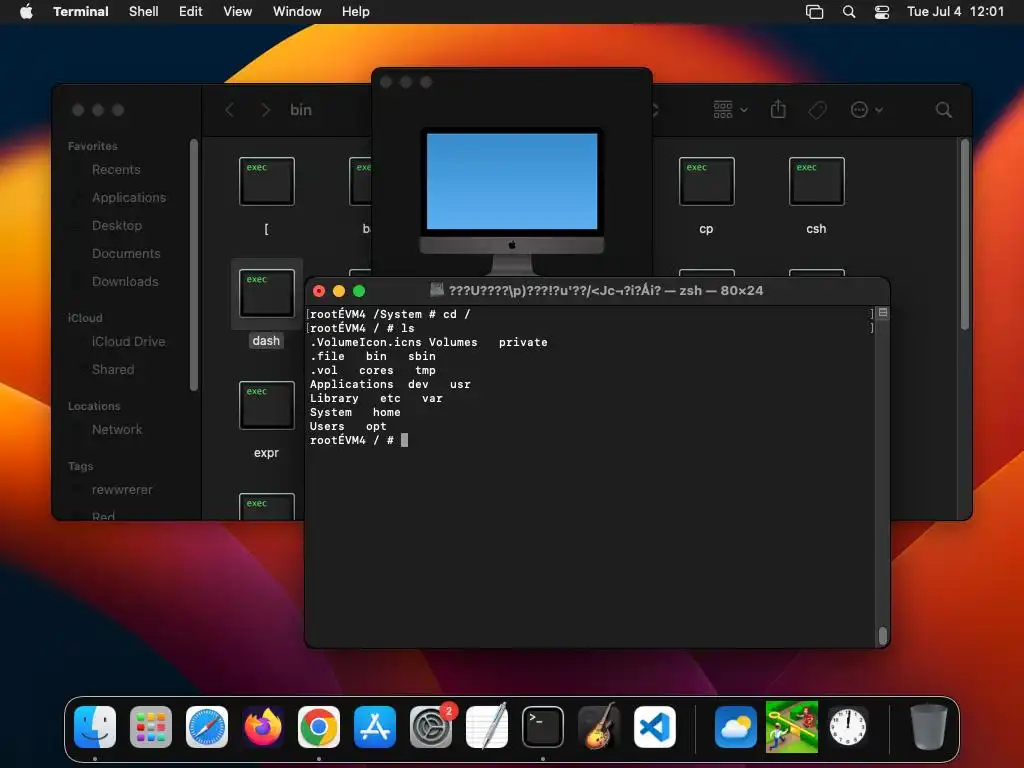Open the Shell menu
This screenshot has width=1024, height=768.
[144, 12]
